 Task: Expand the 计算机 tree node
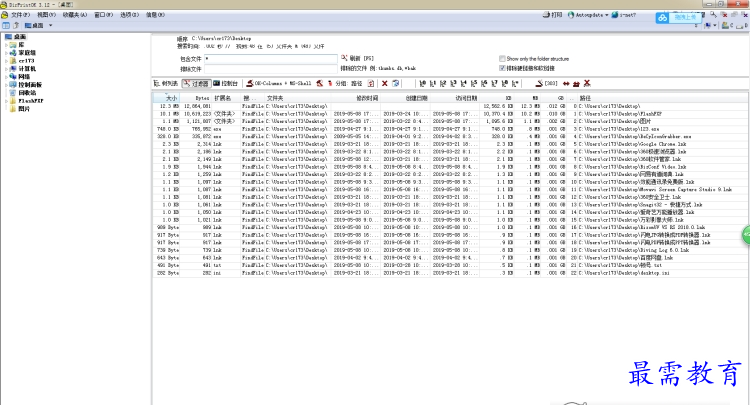[7, 69]
